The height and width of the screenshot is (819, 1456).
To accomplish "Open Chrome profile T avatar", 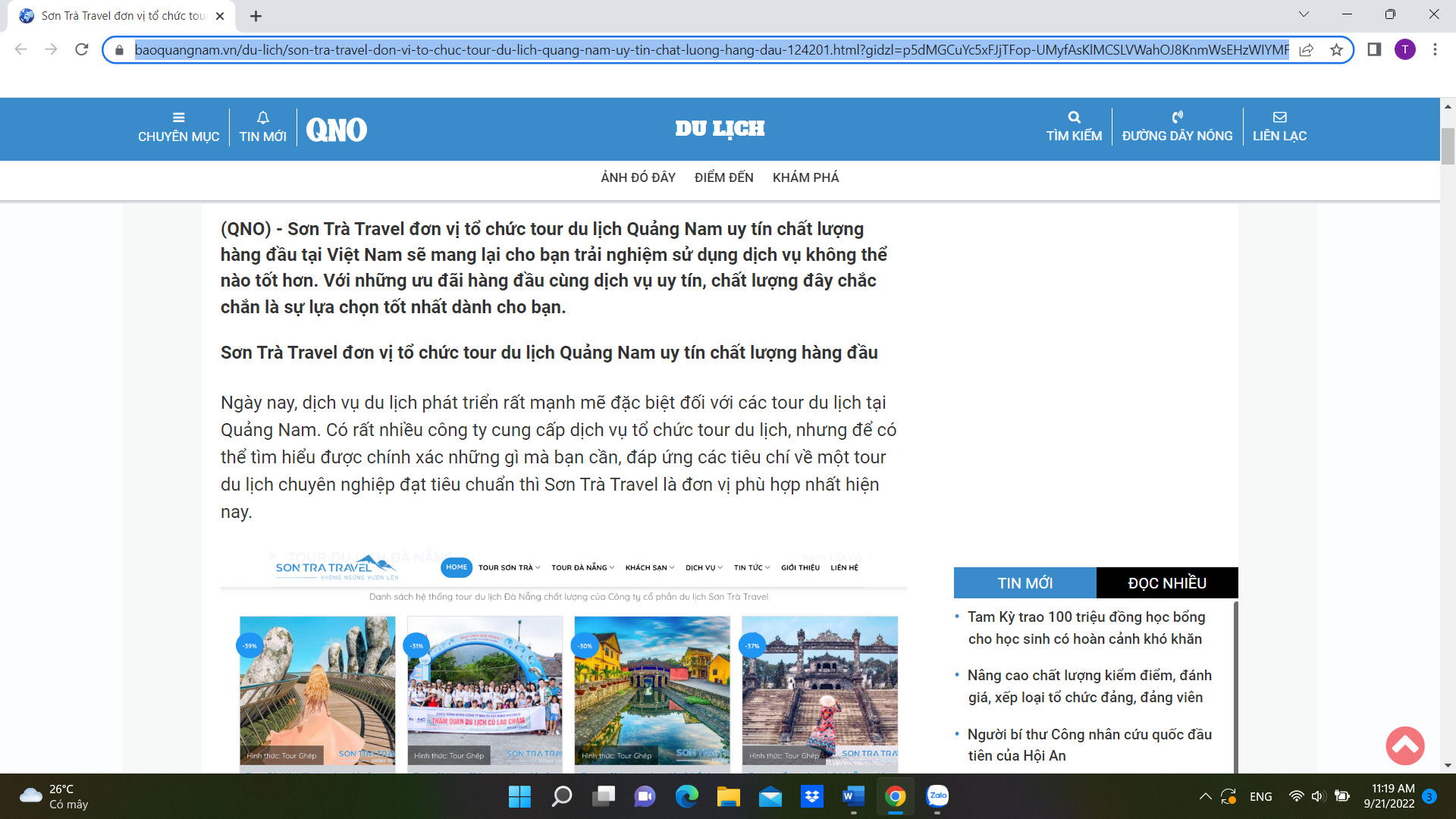I will click(1404, 49).
